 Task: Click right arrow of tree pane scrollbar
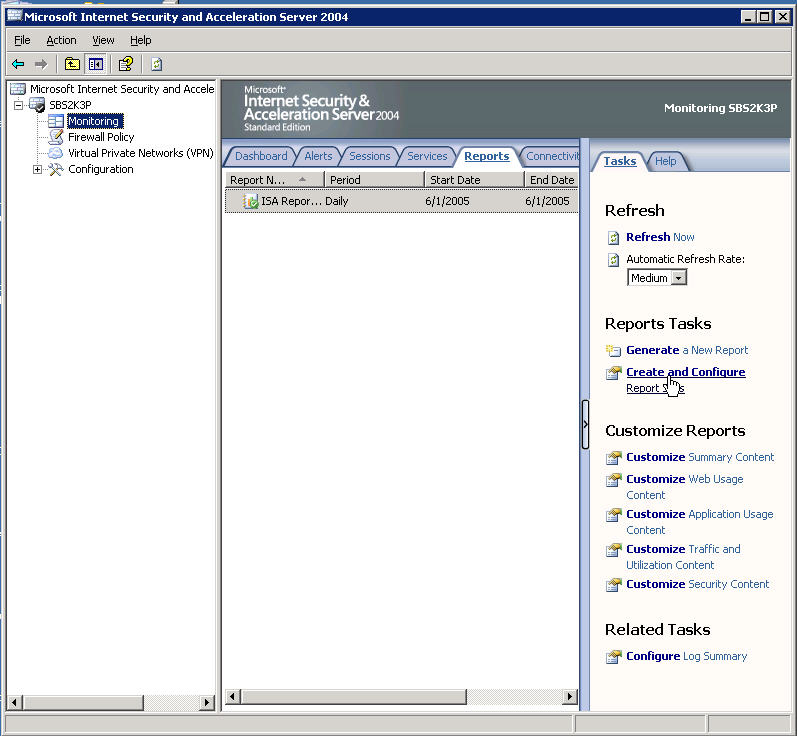(206, 703)
